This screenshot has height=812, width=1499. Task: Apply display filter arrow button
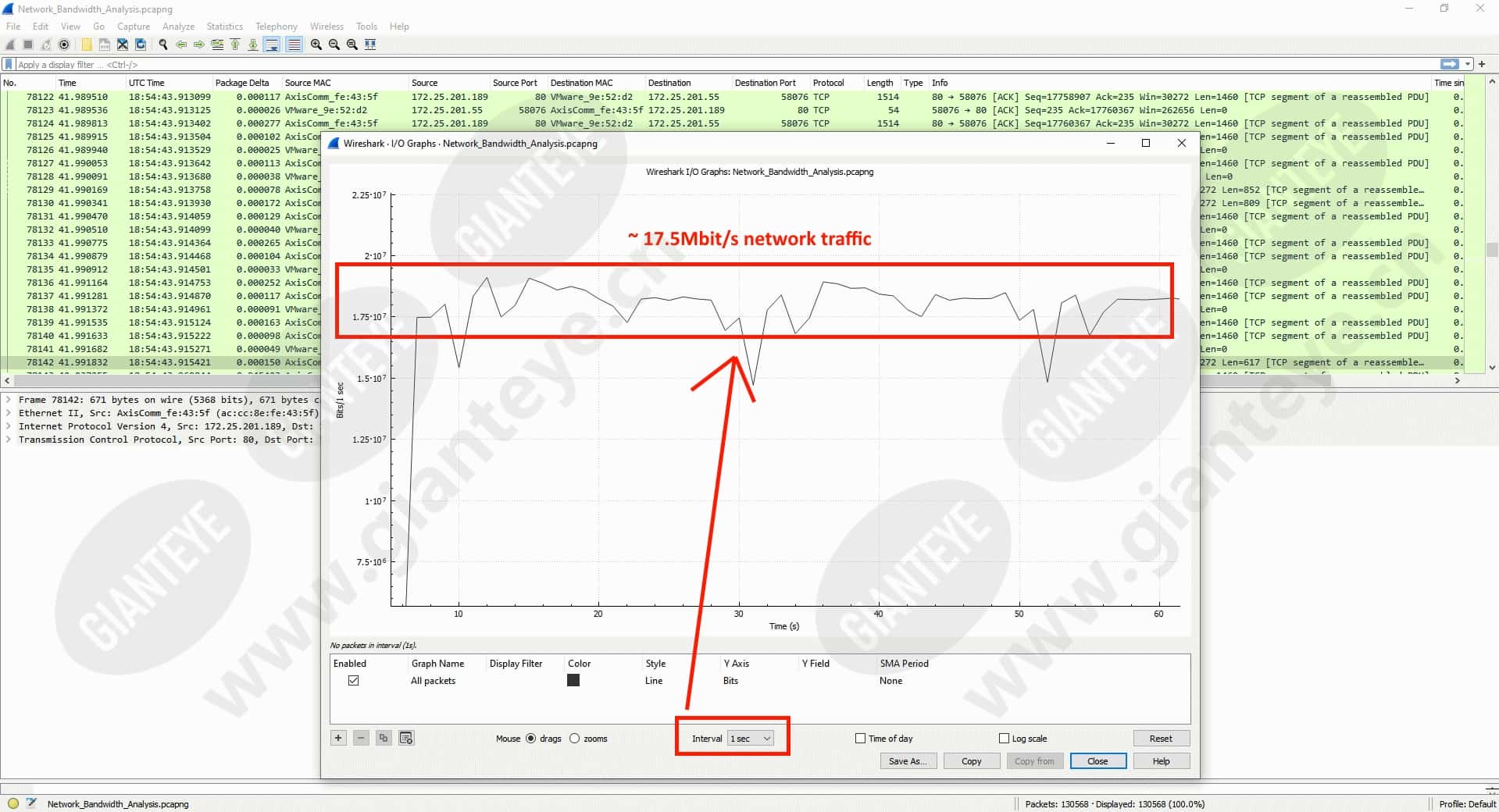pyautogui.click(x=1449, y=64)
